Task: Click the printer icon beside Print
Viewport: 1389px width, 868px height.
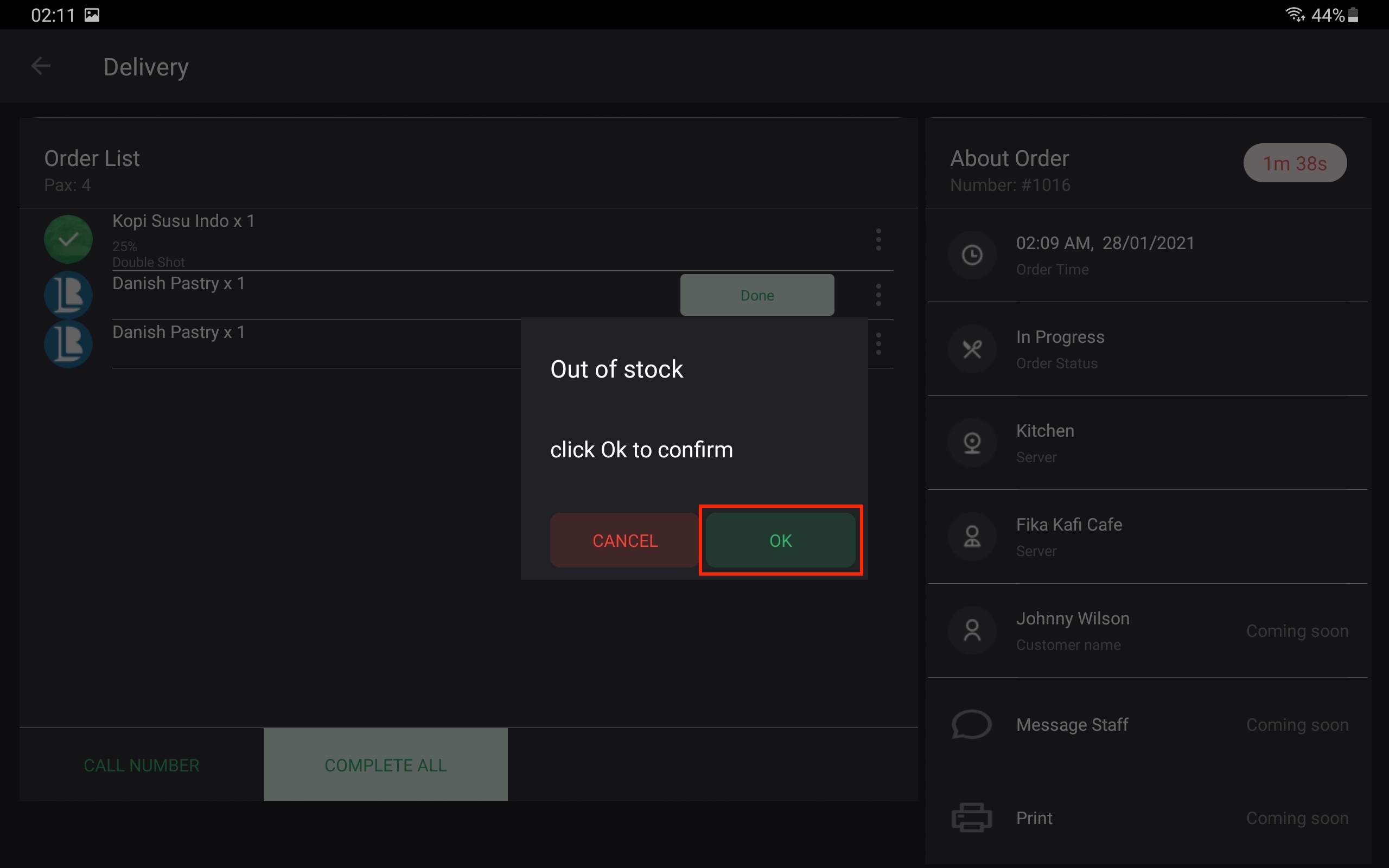Action: click(x=971, y=818)
